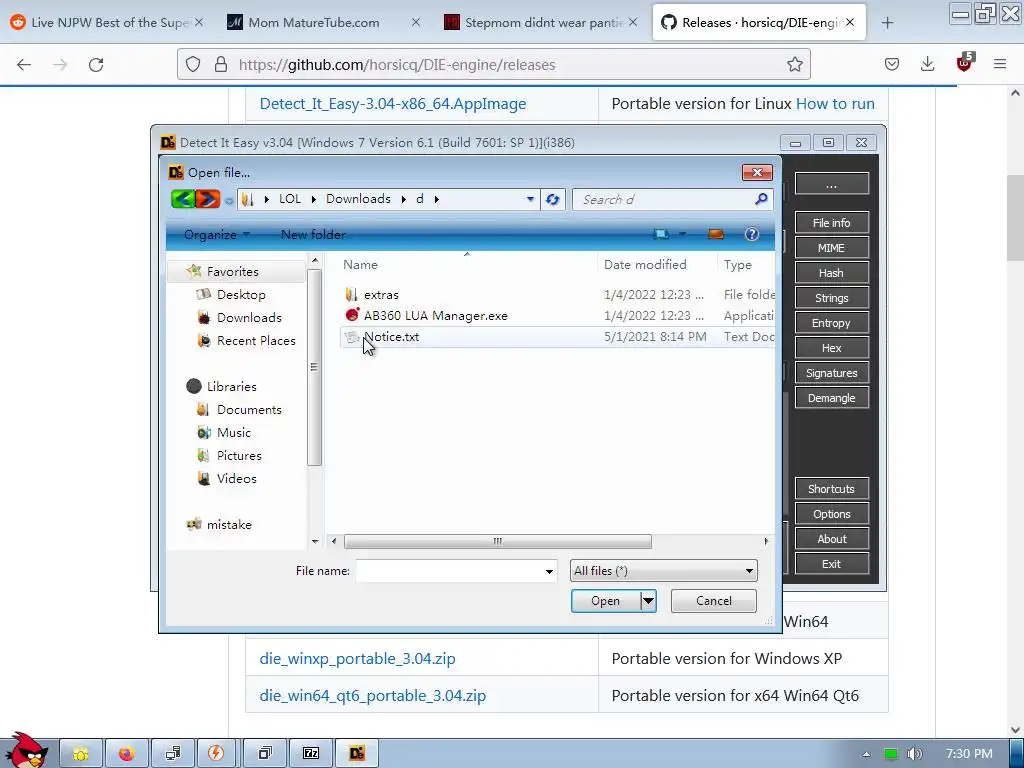Switch to Live NJPW Best of the Super tab
The image size is (1024, 768).
(108, 23)
